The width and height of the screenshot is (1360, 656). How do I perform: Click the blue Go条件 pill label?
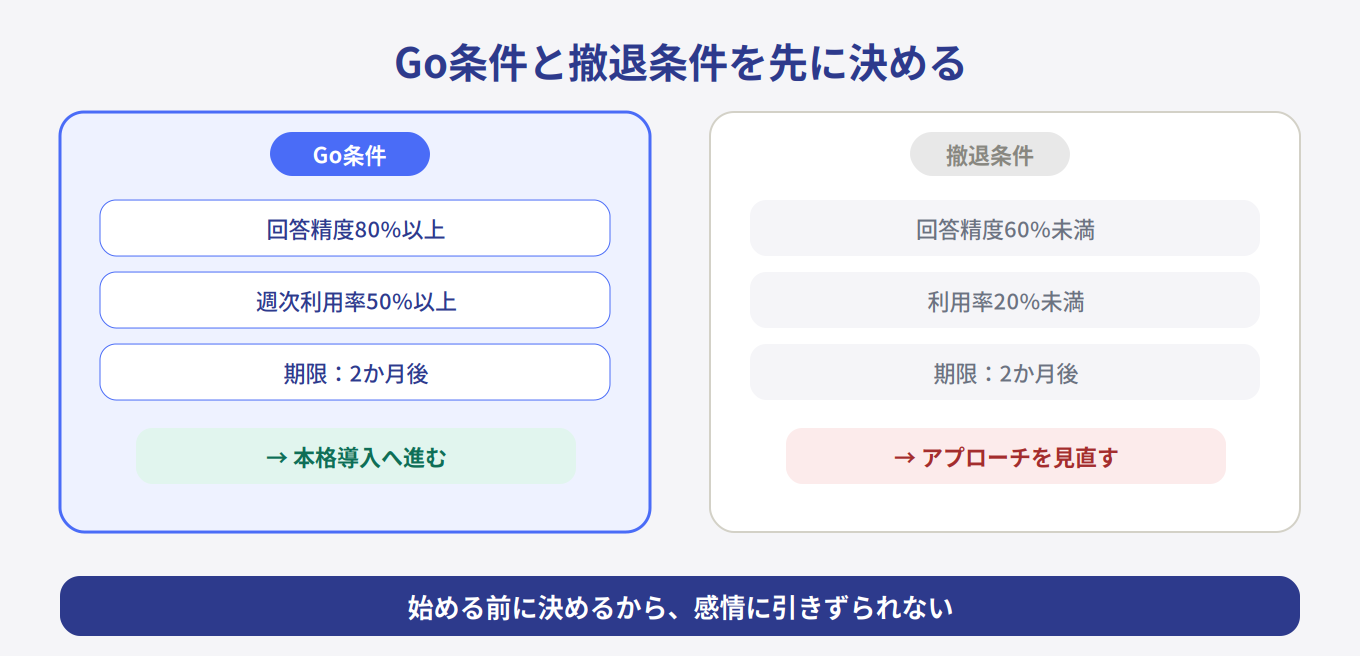click(350, 155)
